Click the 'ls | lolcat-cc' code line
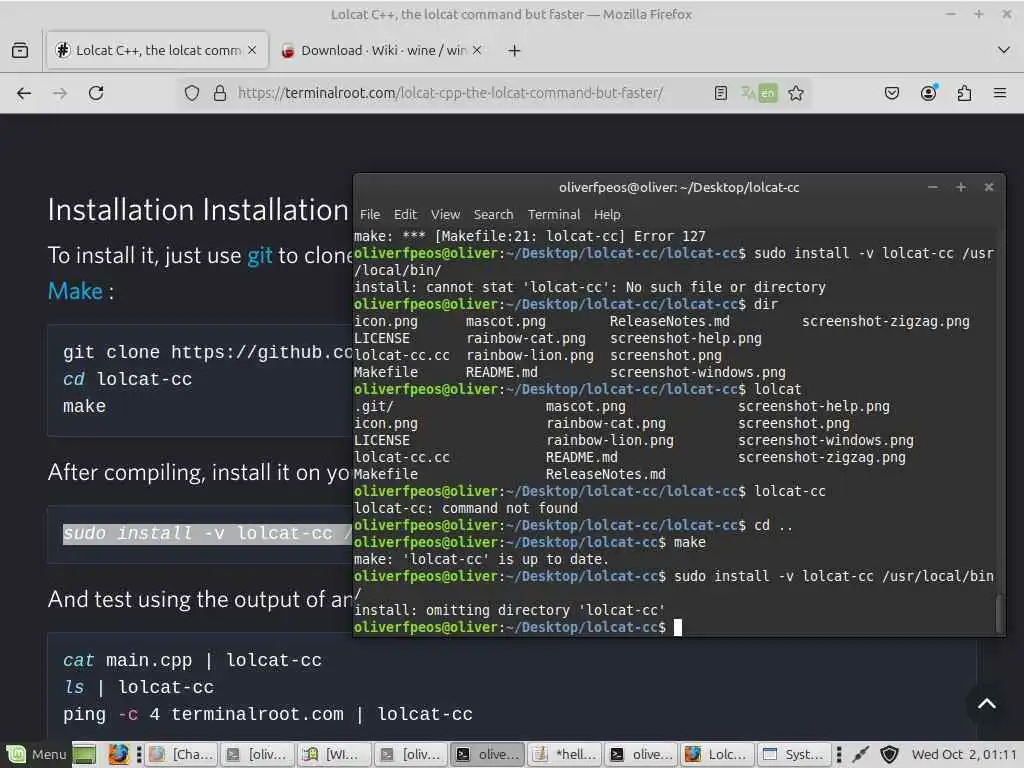Image resolution: width=1024 pixels, height=768 pixels. point(138,687)
